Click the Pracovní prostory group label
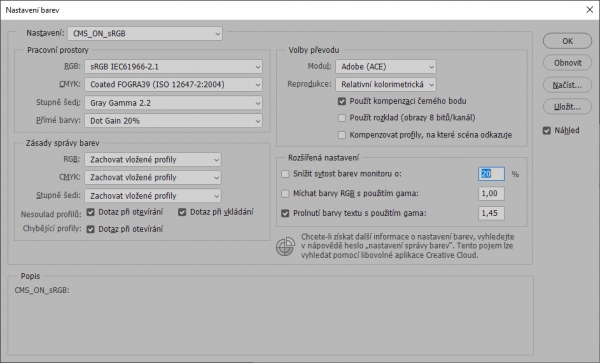This screenshot has height=363, width=600. (x=58, y=50)
